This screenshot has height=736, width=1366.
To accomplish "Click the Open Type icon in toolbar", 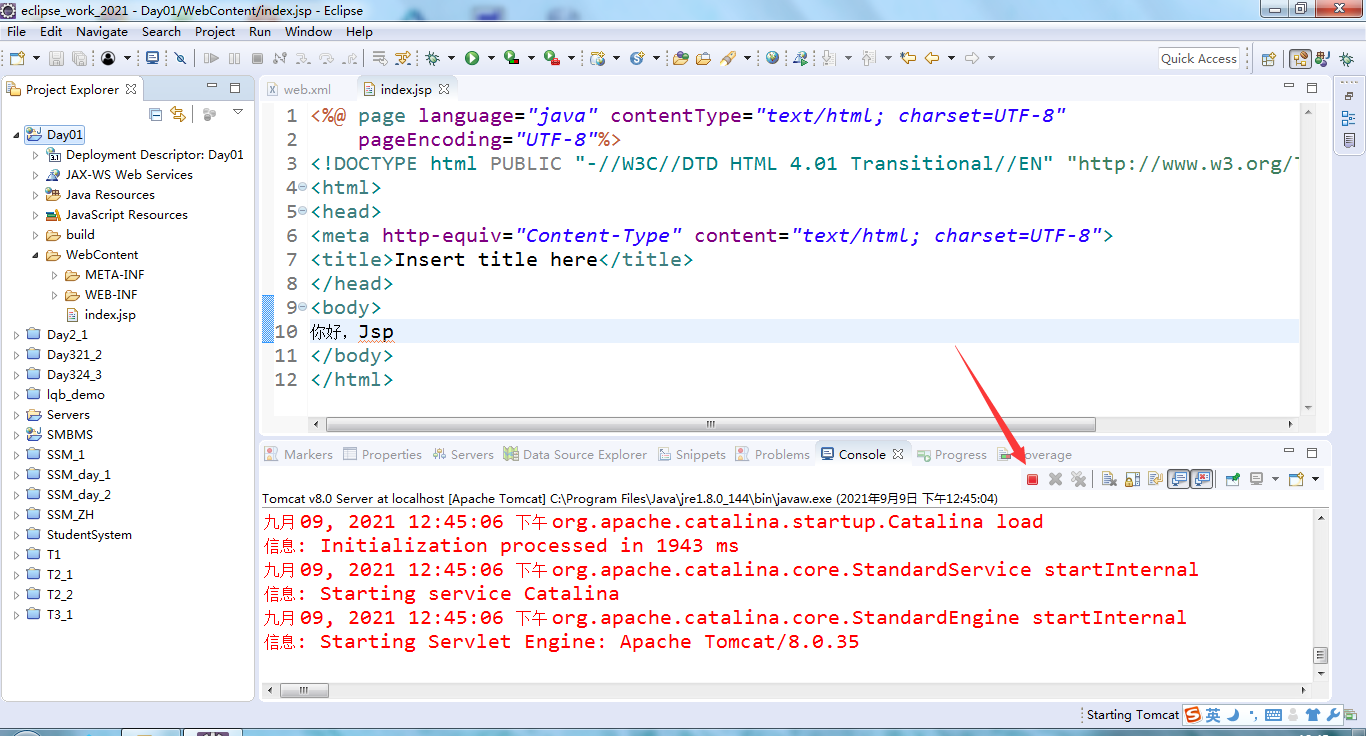I will click(x=681, y=58).
